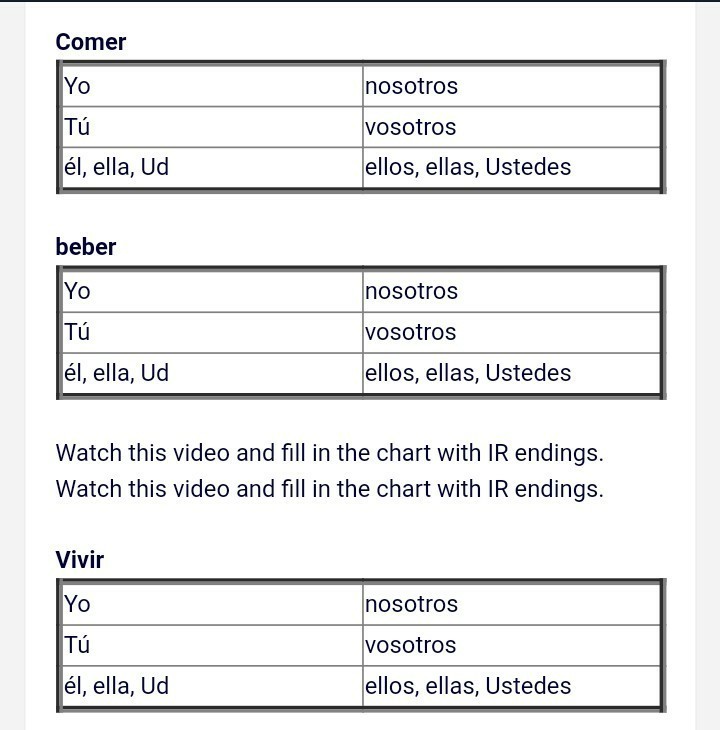This screenshot has height=730, width=720.
Task: Select the Tú cell under beber
Action: point(212,332)
